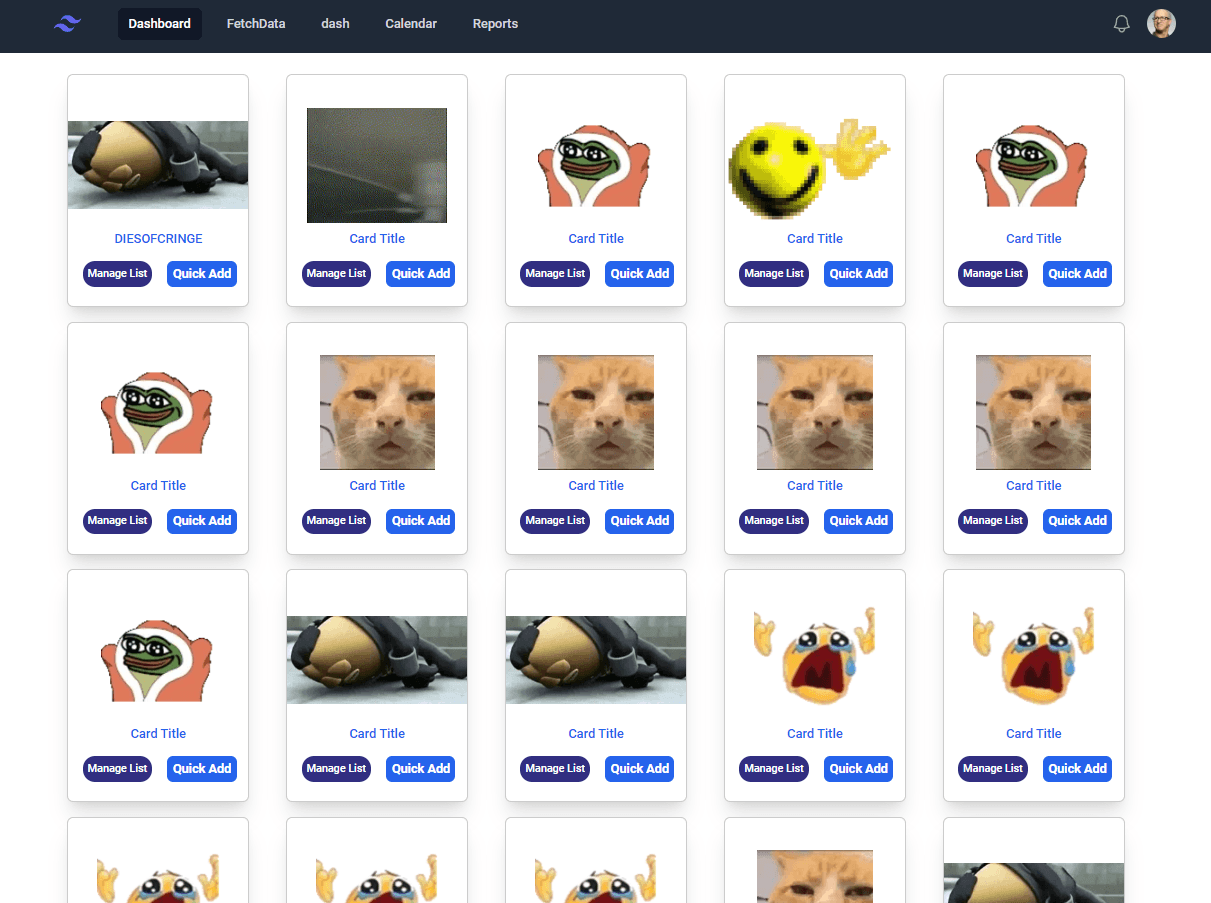Click the DIESOFCRINGE card image
Image resolution: width=1211 pixels, height=903 pixels.
[x=158, y=165]
